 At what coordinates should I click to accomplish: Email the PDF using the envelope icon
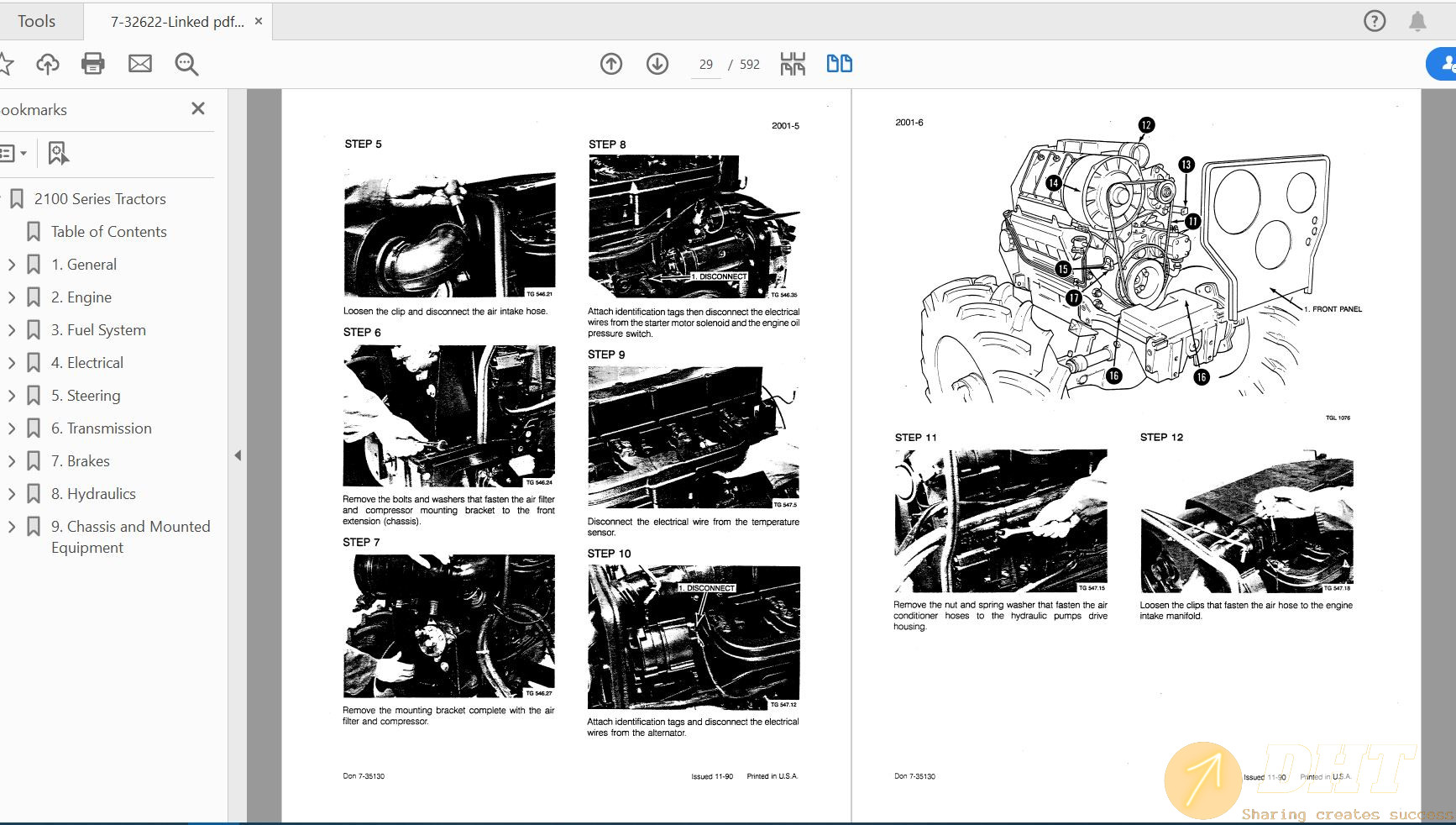(140, 63)
